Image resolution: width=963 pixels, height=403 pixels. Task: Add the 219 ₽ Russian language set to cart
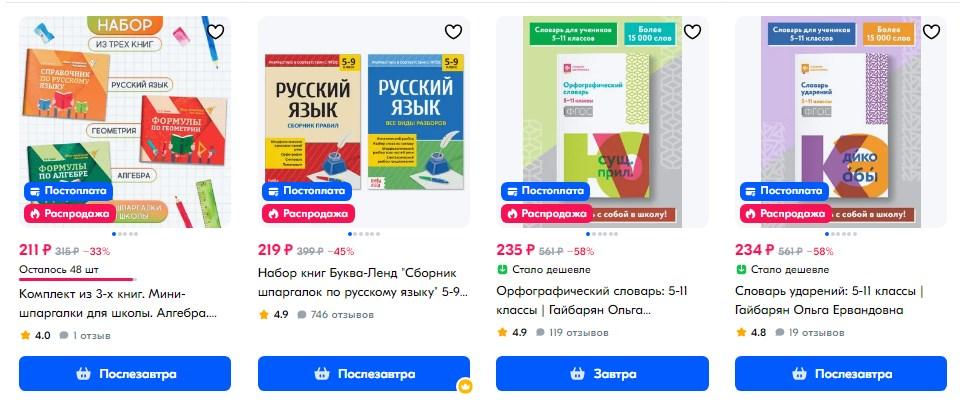pos(364,374)
